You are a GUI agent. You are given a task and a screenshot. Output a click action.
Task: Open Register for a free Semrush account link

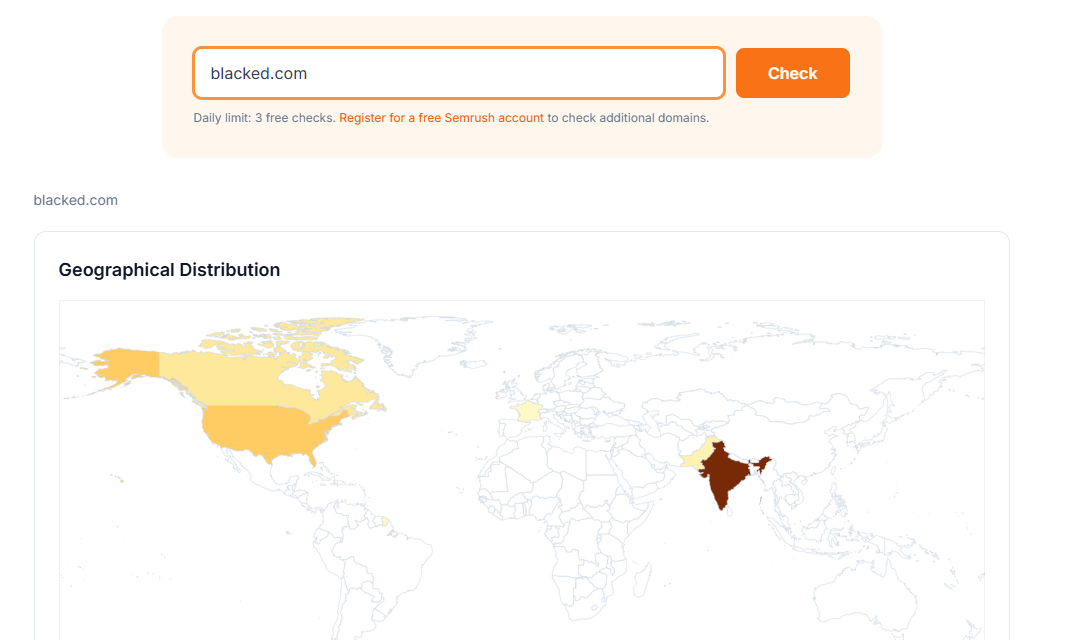pyautogui.click(x=441, y=118)
